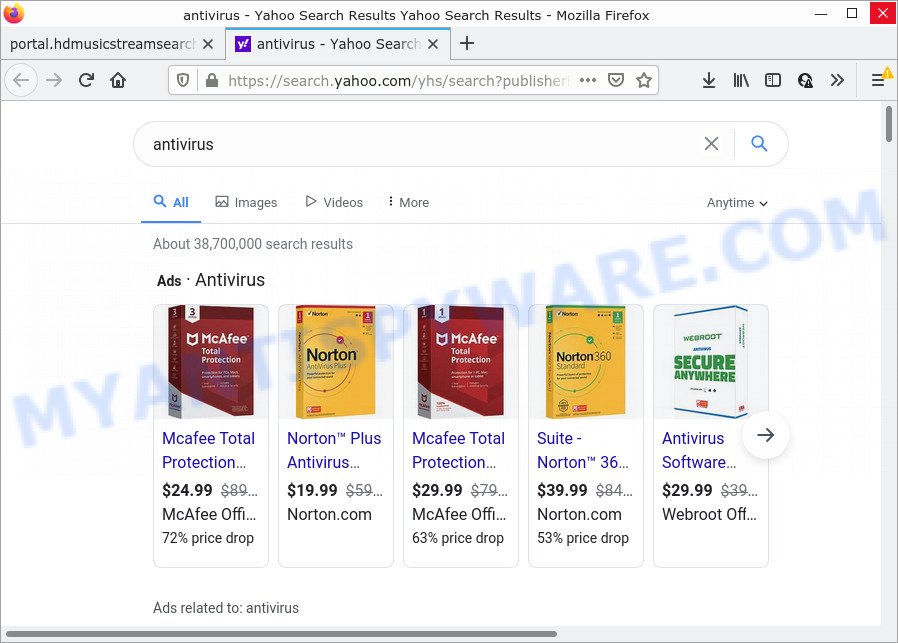Click the $19.99 Norton price
Viewport: 898px width, 643px height.
pyautogui.click(x=312, y=490)
